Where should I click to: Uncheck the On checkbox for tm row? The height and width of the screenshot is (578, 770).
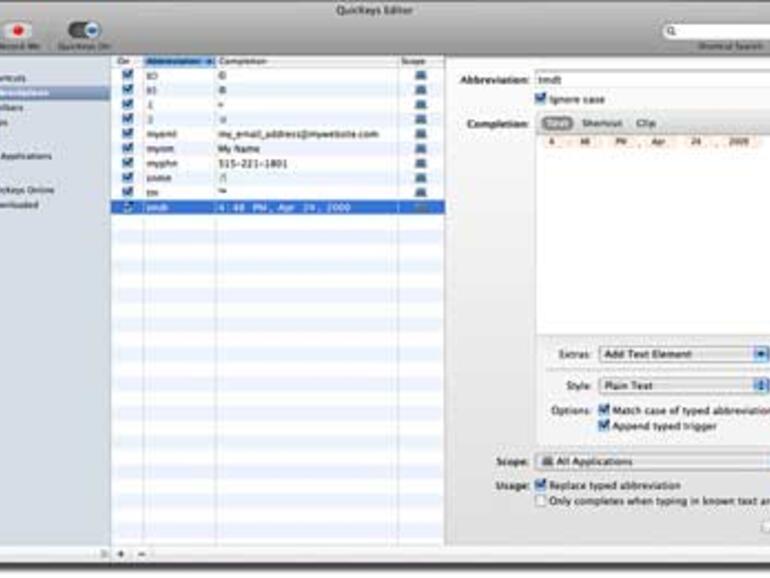(x=127, y=192)
